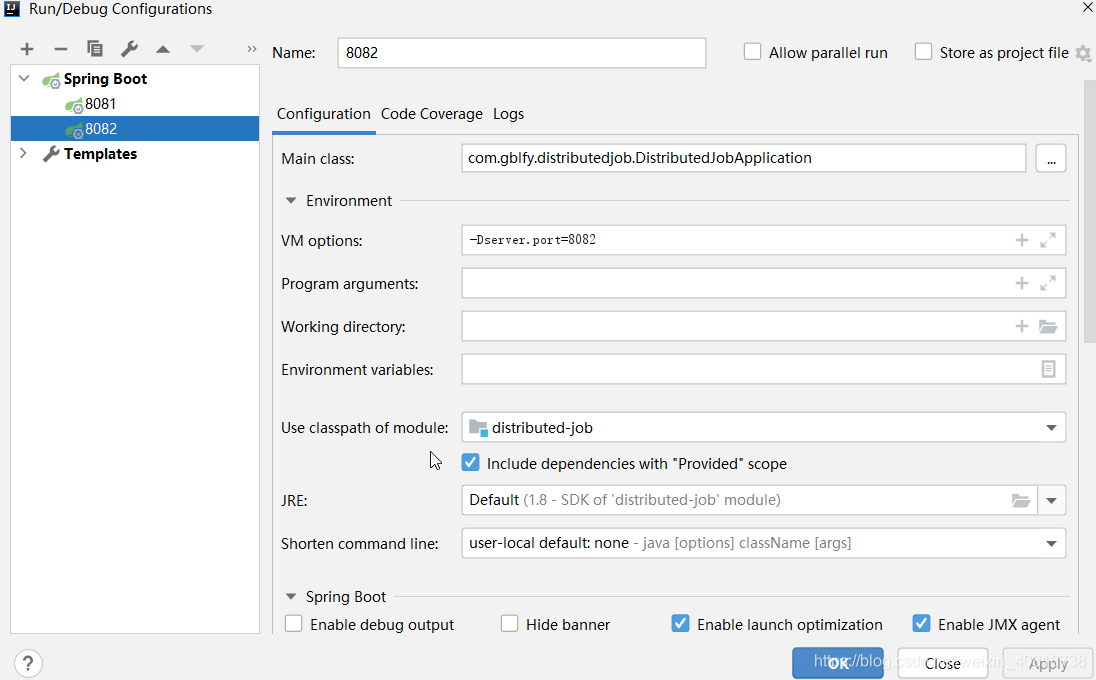Open Environment variables editor icon
The height and width of the screenshot is (680, 1096).
(1048, 369)
